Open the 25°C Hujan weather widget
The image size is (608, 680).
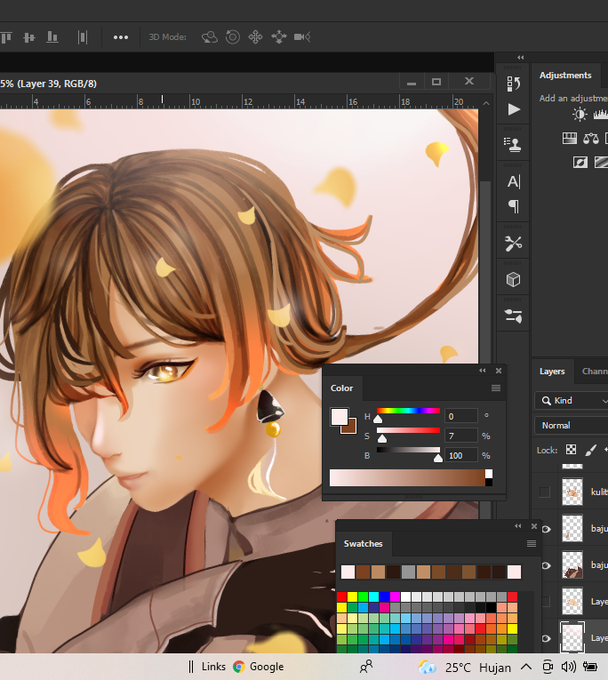pos(465,667)
